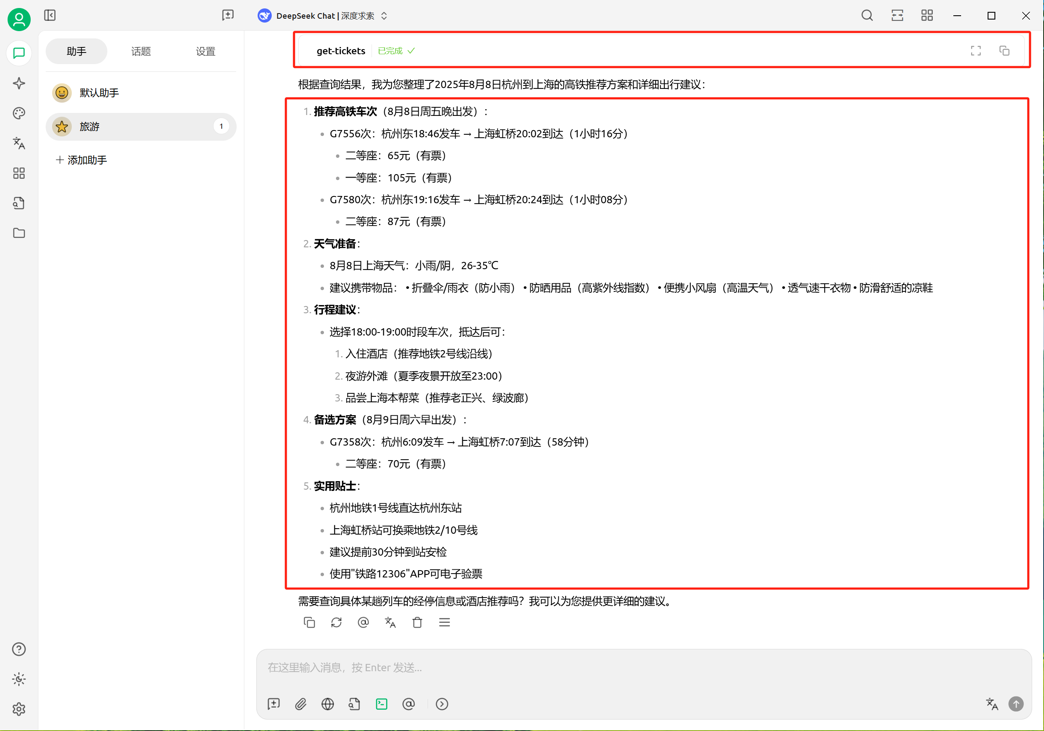1044x731 pixels.
Task: Click the G7358次 train line text
Action: coord(459,442)
